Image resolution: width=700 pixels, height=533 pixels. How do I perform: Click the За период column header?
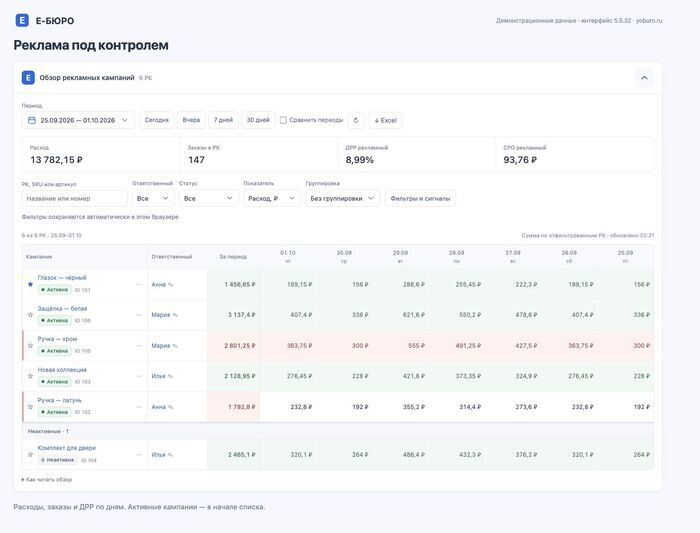click(x=233, y=257)
